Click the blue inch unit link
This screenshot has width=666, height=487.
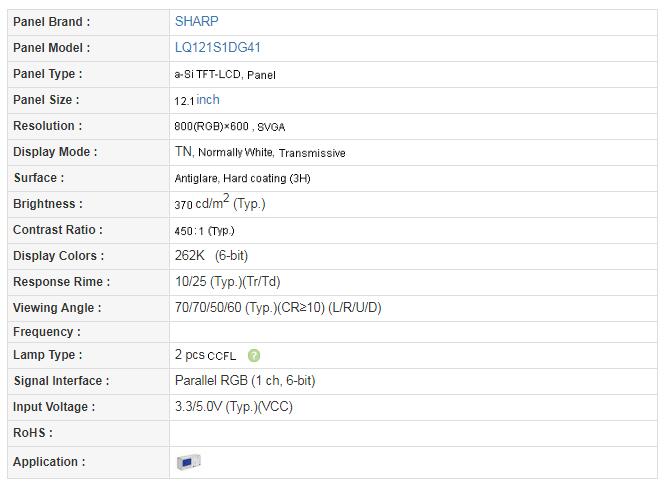click(208, 100)
